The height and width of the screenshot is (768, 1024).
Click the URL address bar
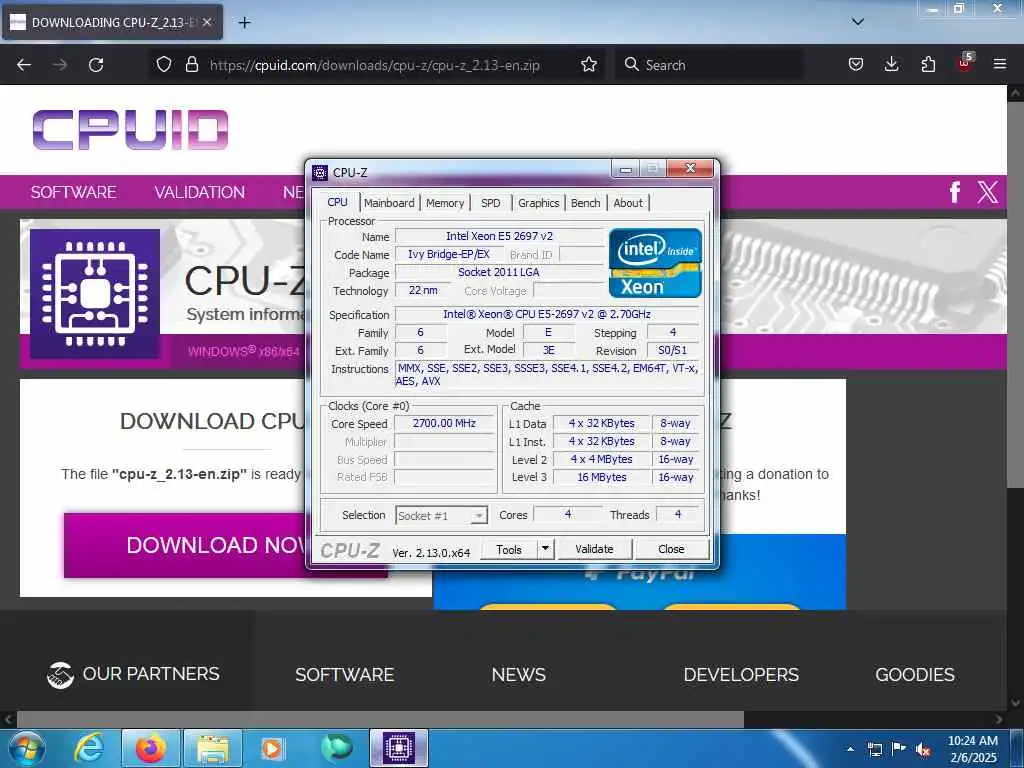[375, 65]
